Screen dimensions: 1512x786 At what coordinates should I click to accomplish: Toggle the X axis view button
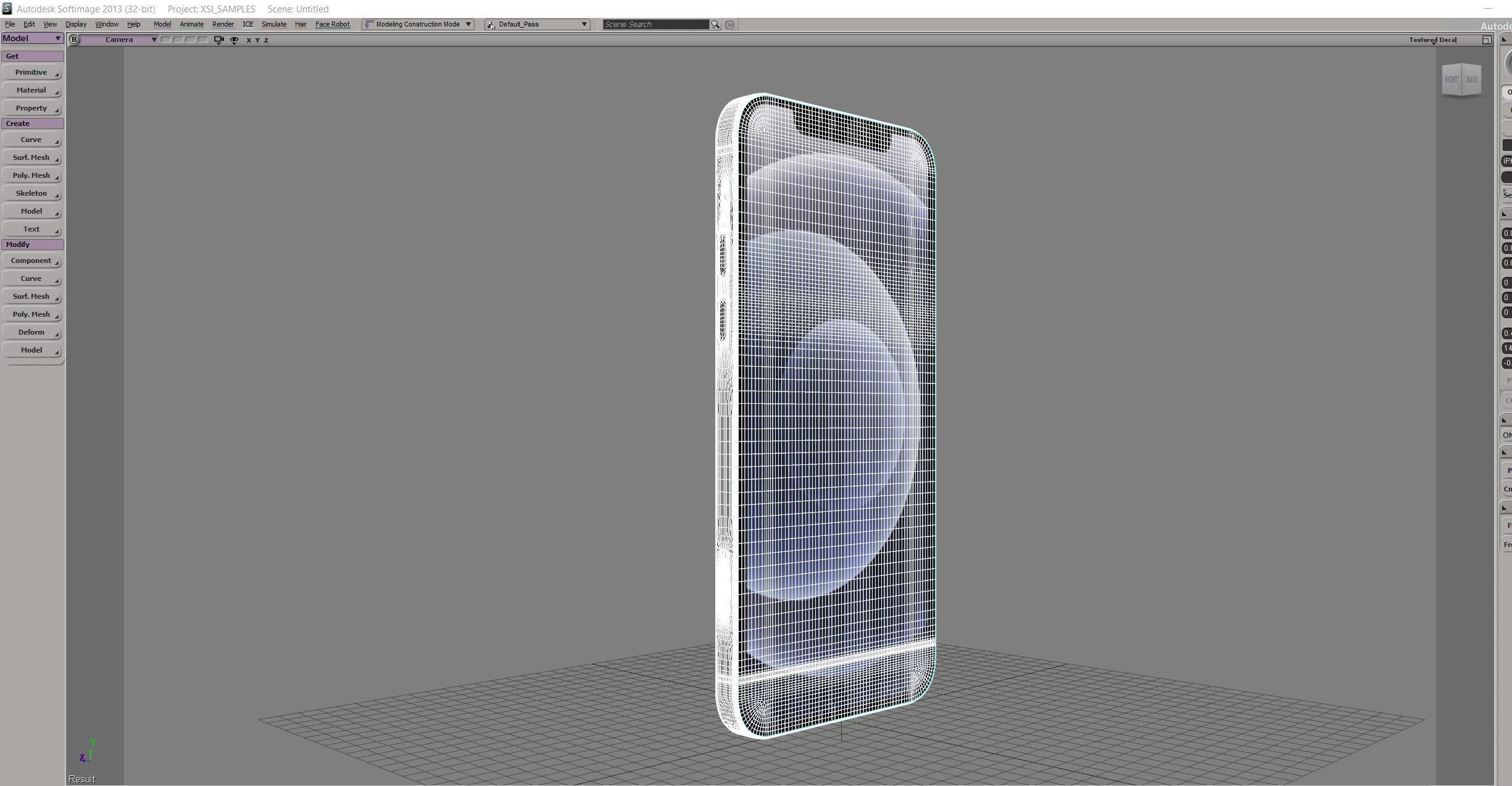249,40
